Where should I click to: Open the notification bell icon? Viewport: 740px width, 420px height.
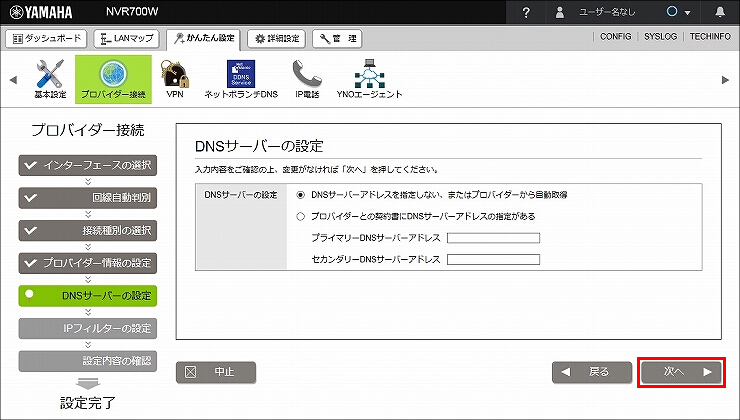click(720, 12)
